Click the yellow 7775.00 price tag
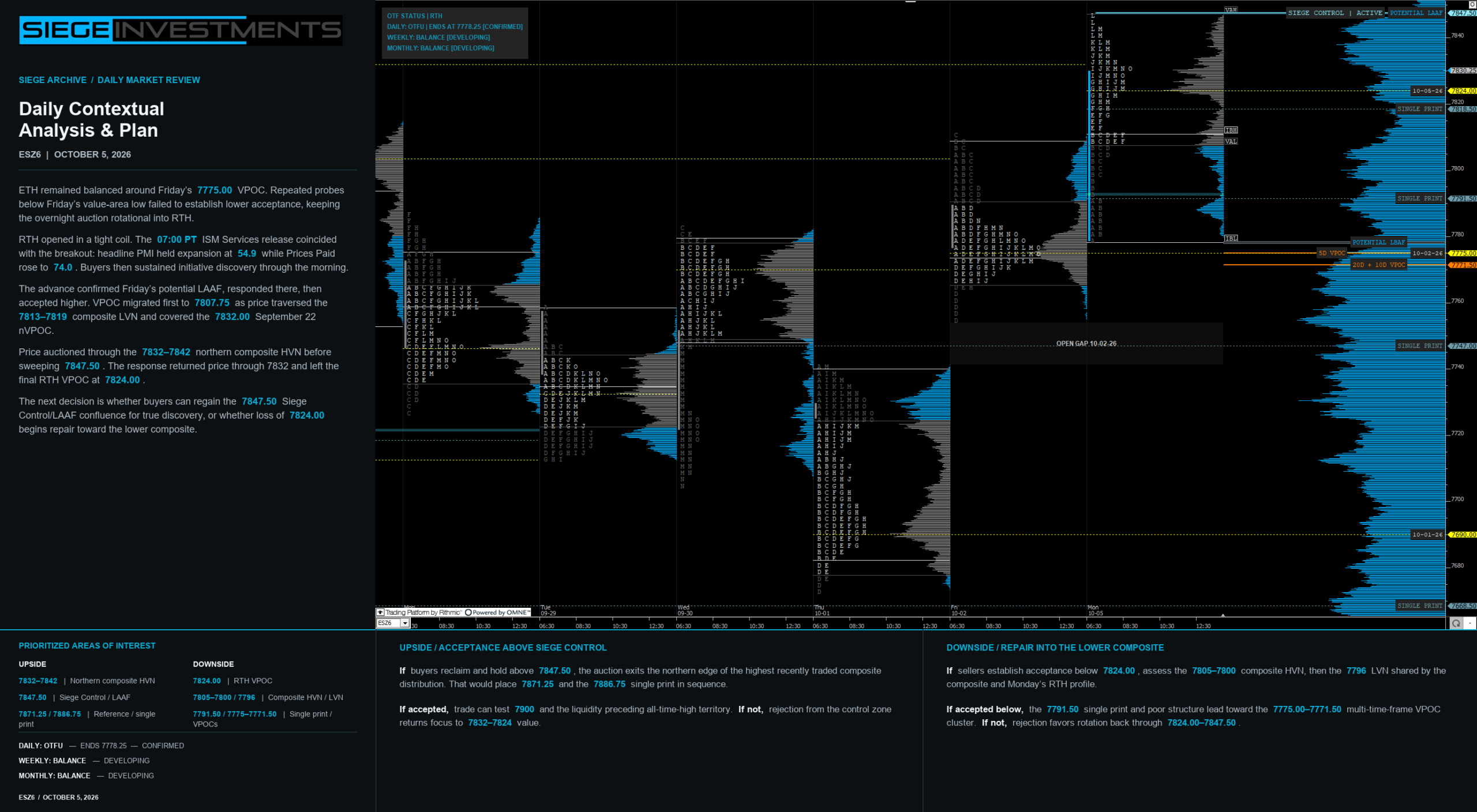The width and height of the screenshot is (1477, 812). [x=1463, y=253]
